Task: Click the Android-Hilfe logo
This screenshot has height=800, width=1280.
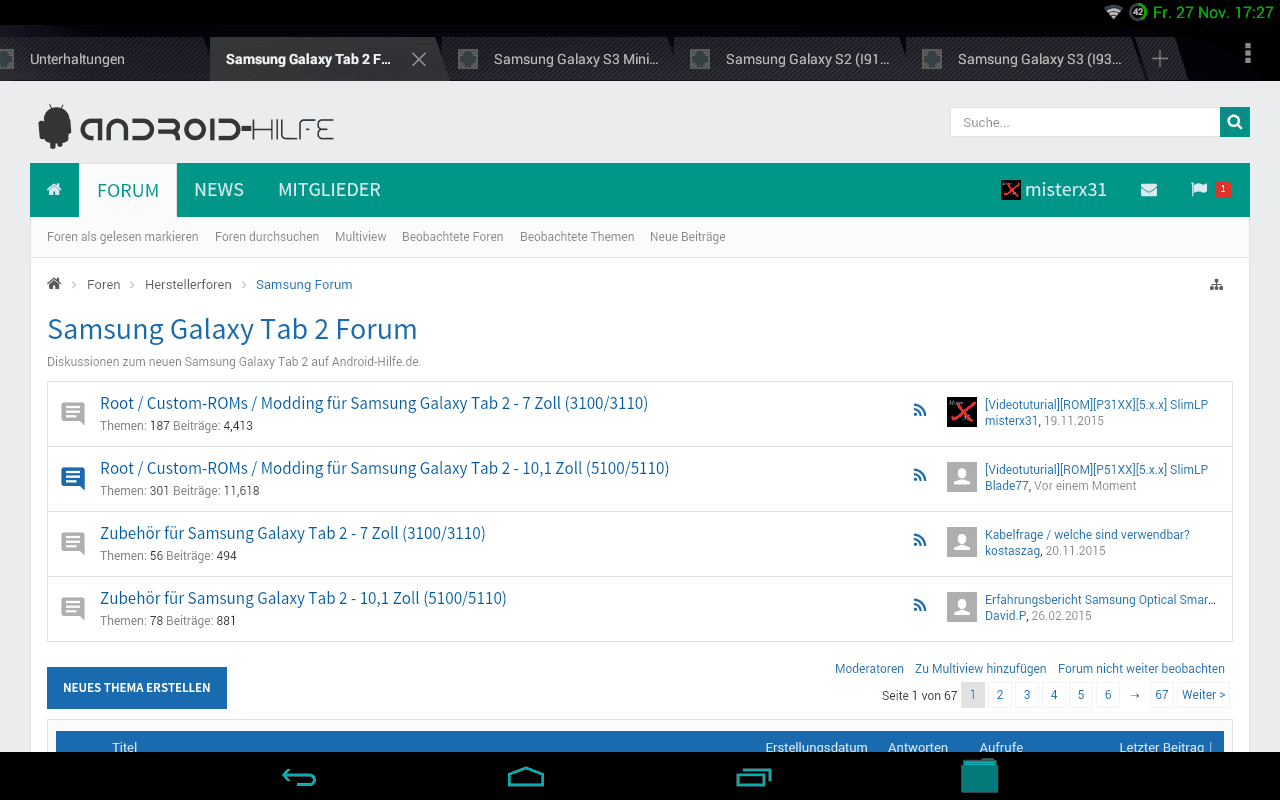Action: [186, 127]
